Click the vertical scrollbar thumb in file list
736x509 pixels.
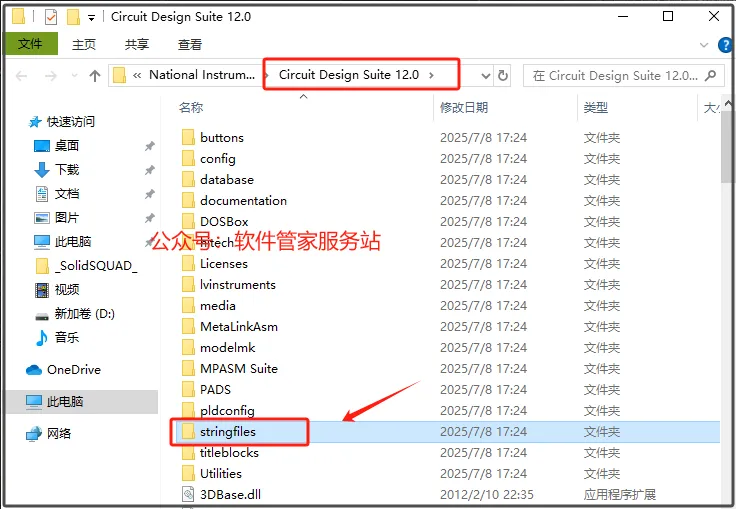pyautogui.click(x=727, y=147)
